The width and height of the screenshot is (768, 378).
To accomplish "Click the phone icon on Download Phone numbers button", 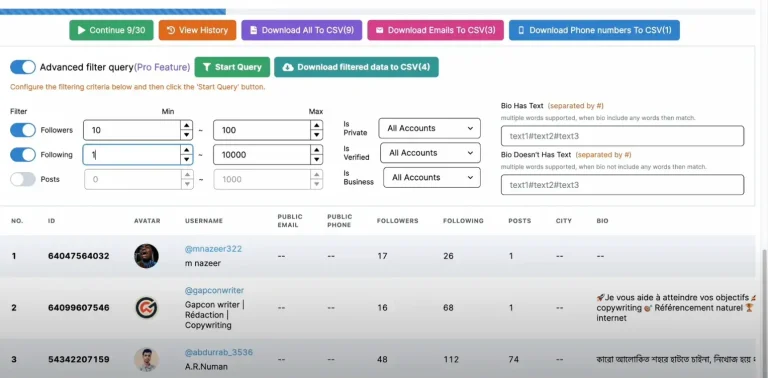I will point(521,30).
